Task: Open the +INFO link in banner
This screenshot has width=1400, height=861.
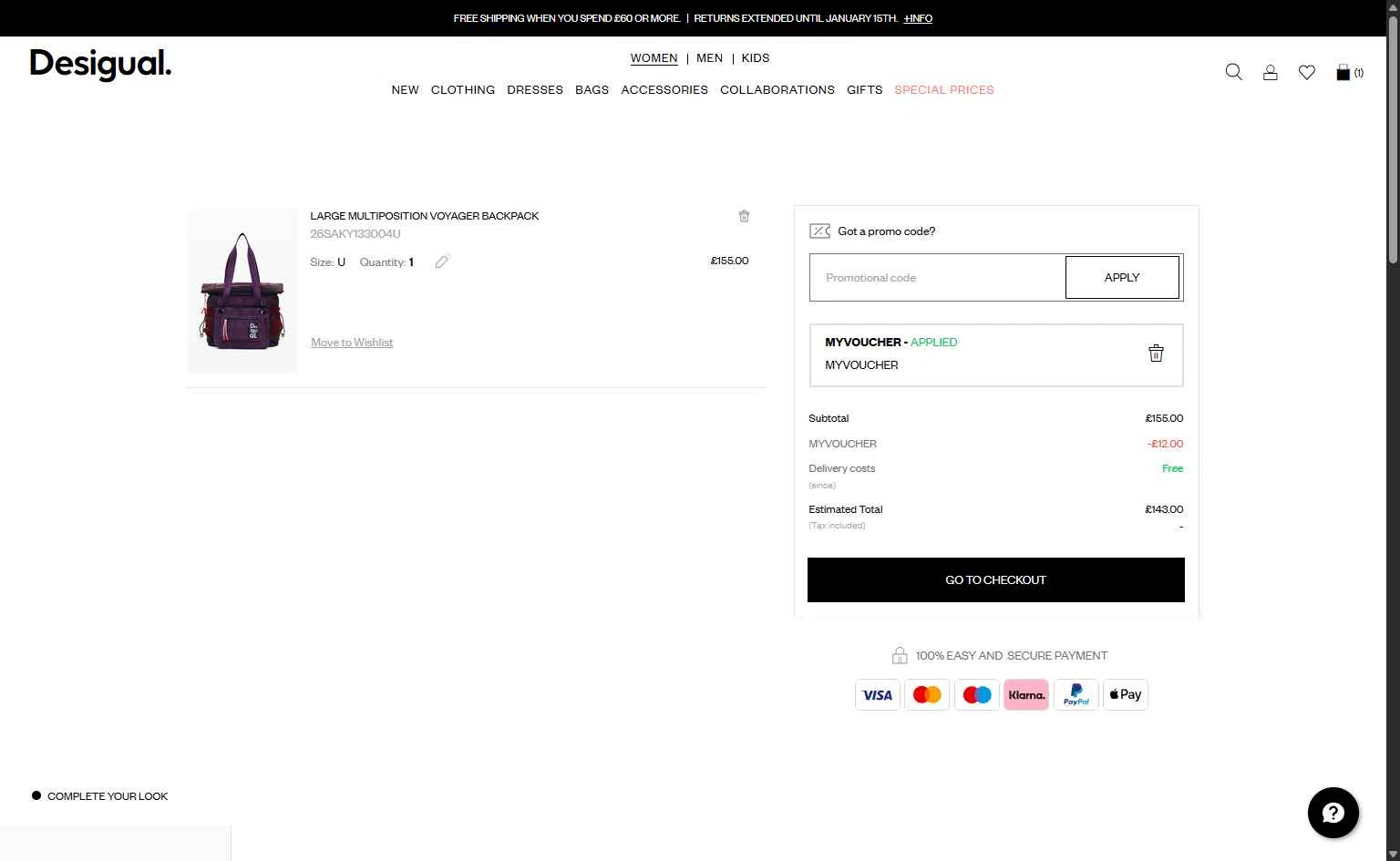Action: [x=918, y=18]
